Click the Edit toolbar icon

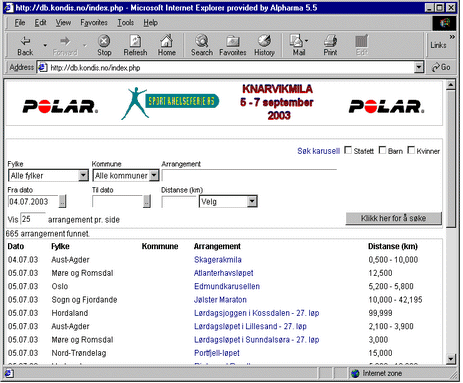tap(362, 46)
